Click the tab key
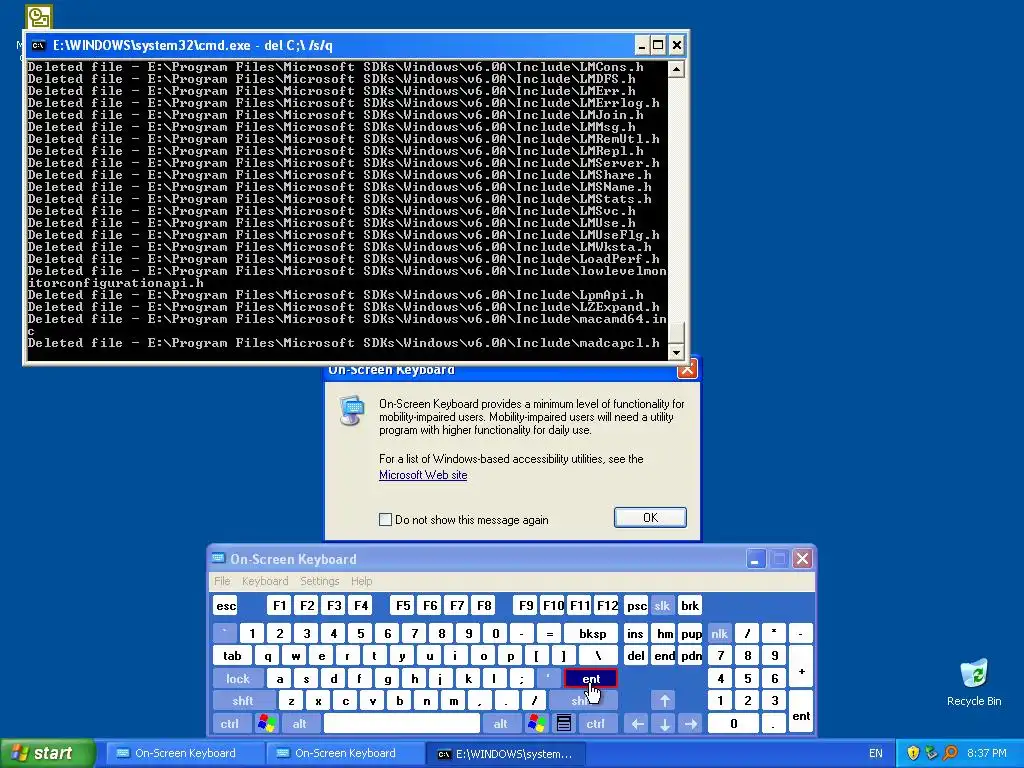This screenshot has height=768, width=1024. tap(232, 656)
